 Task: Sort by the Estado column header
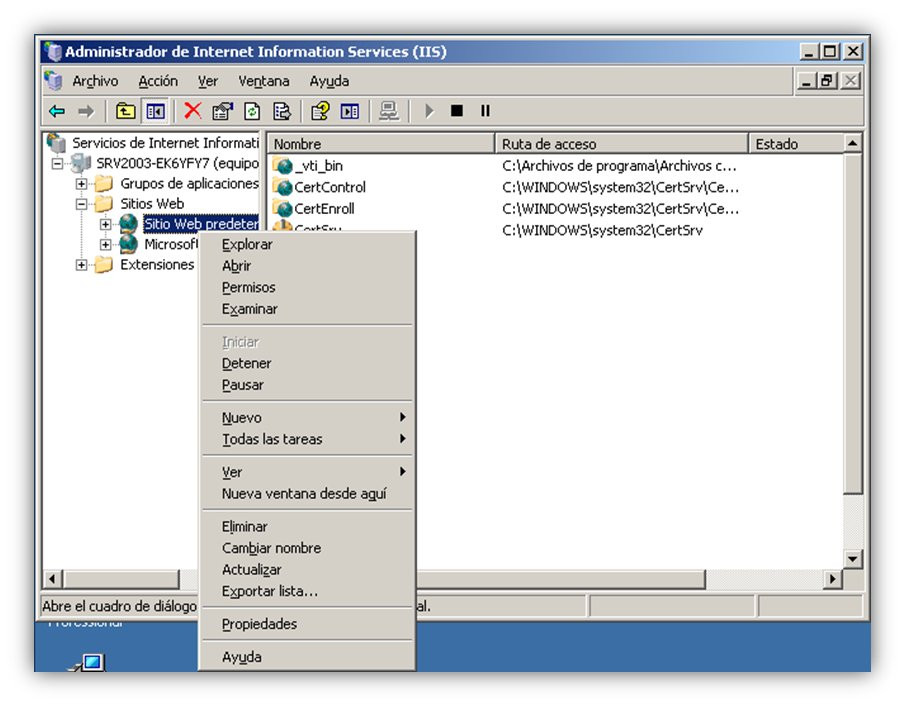795,144
